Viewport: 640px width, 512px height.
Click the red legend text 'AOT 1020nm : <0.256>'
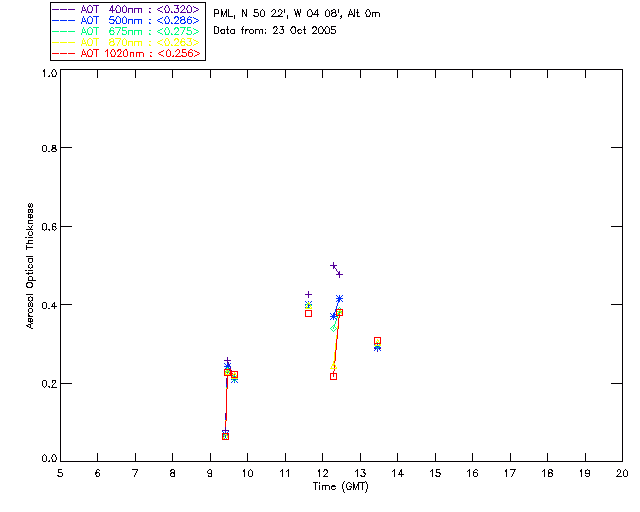tap(140, 53)
